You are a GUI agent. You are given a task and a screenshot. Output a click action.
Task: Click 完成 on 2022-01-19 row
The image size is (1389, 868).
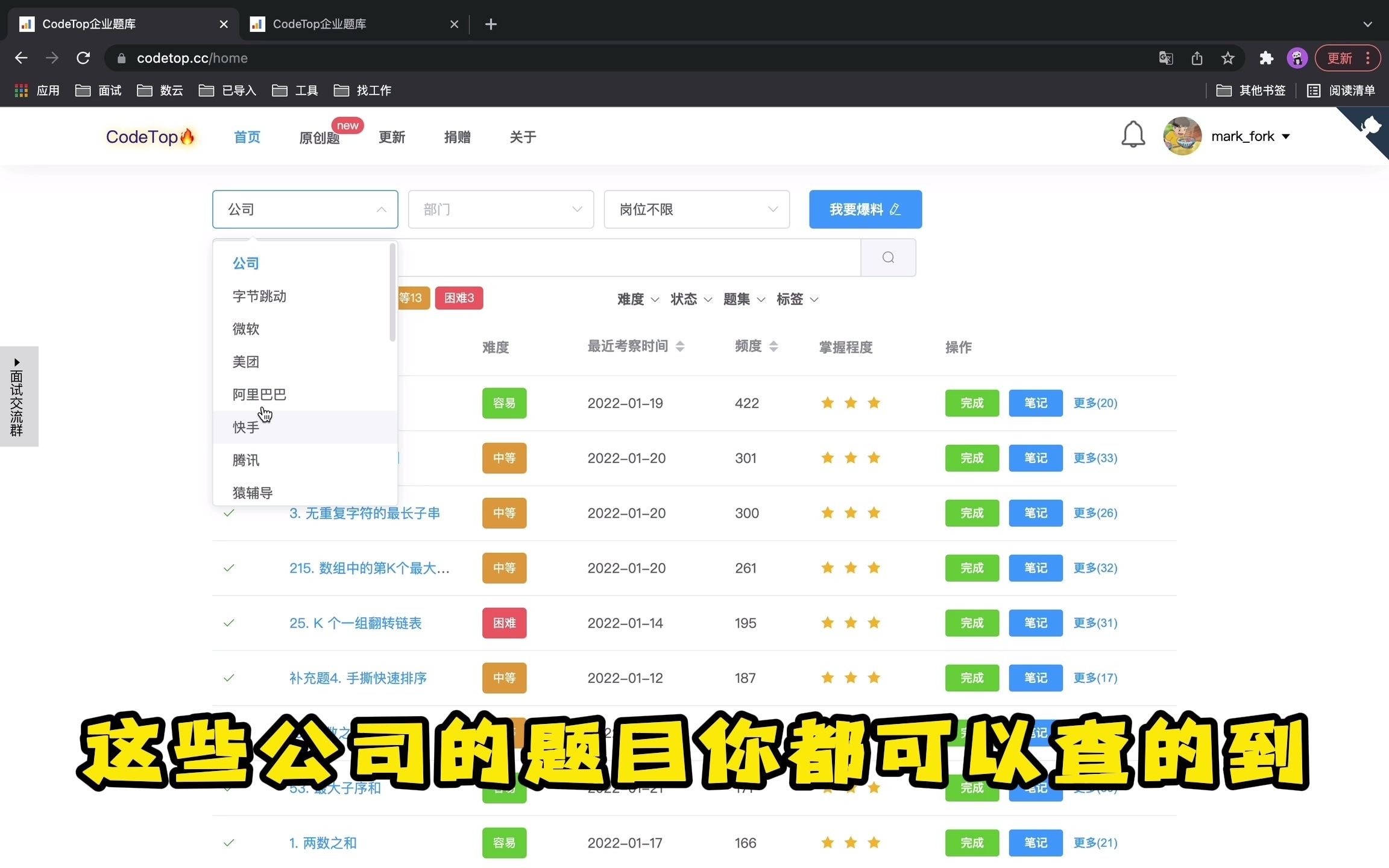[x=972, y=403]
